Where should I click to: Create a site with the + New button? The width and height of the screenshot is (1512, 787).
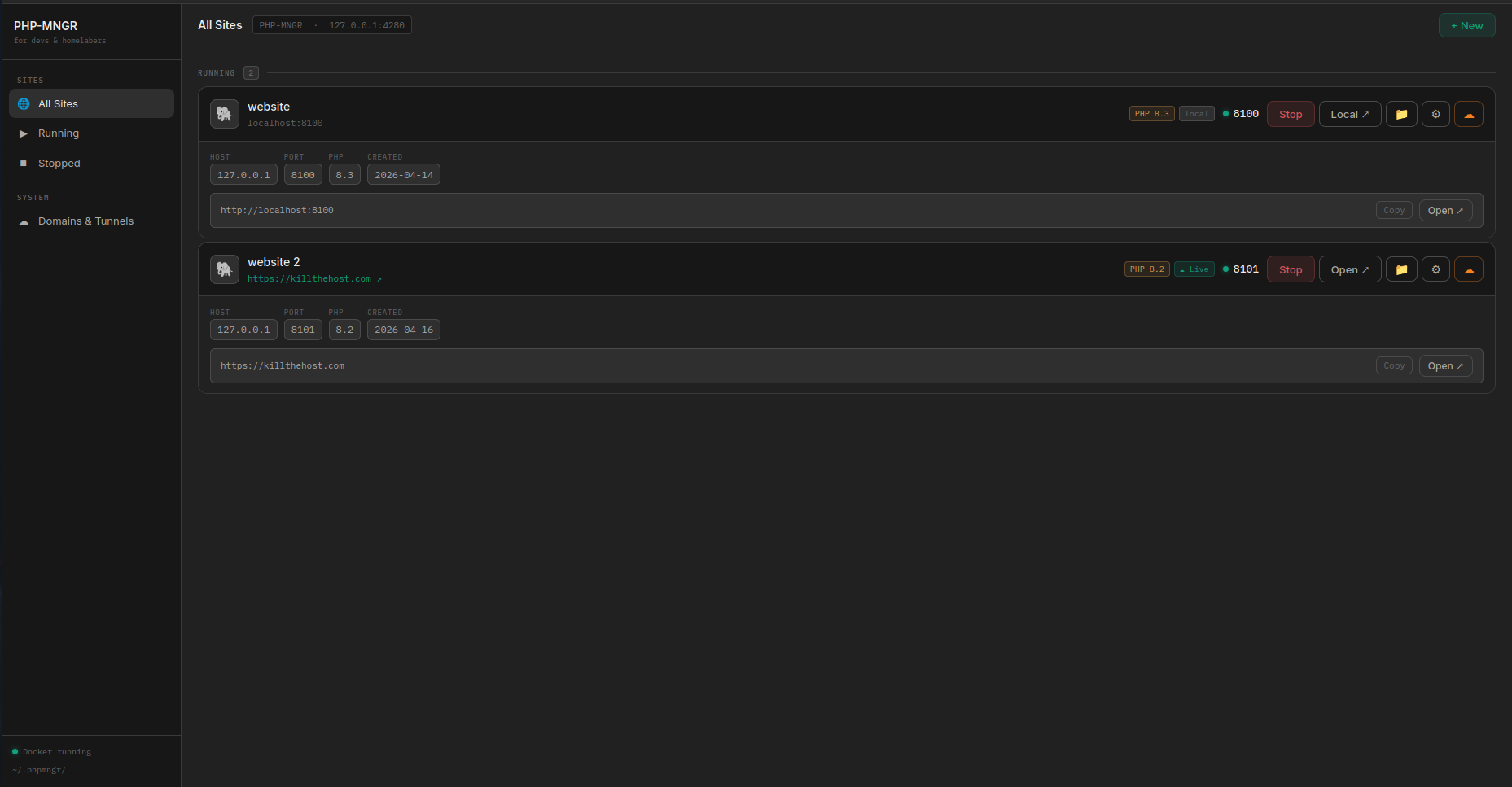pyautogui.click(x=1466, y=25)
